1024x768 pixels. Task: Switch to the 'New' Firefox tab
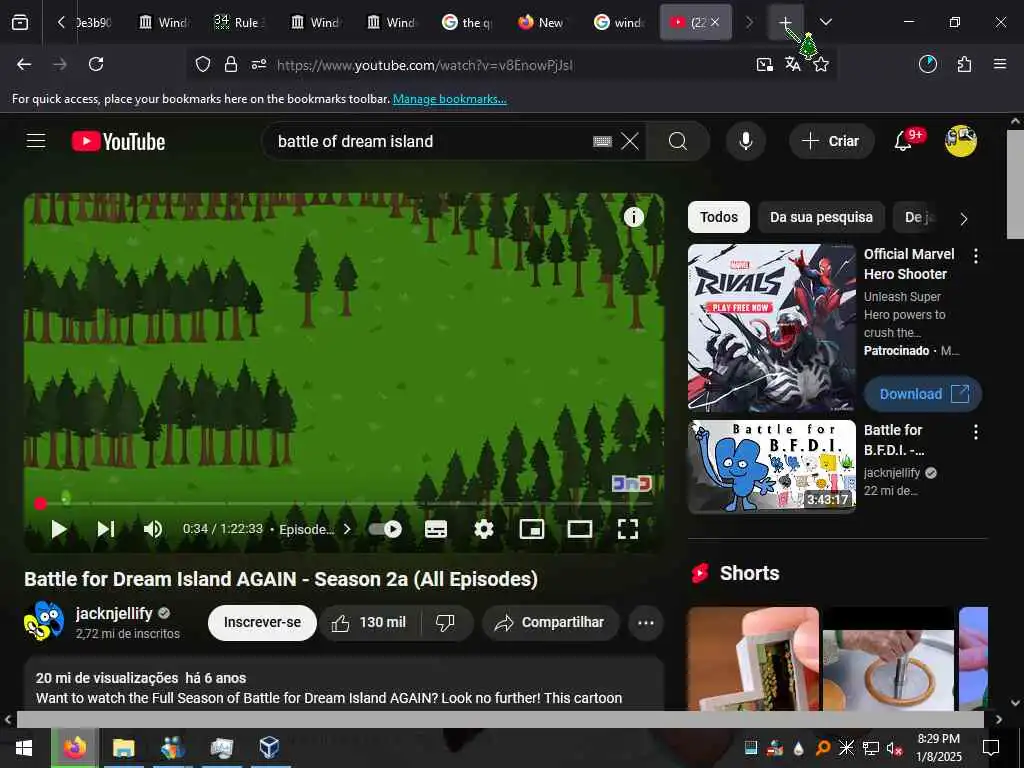click(x=542, y=22)
